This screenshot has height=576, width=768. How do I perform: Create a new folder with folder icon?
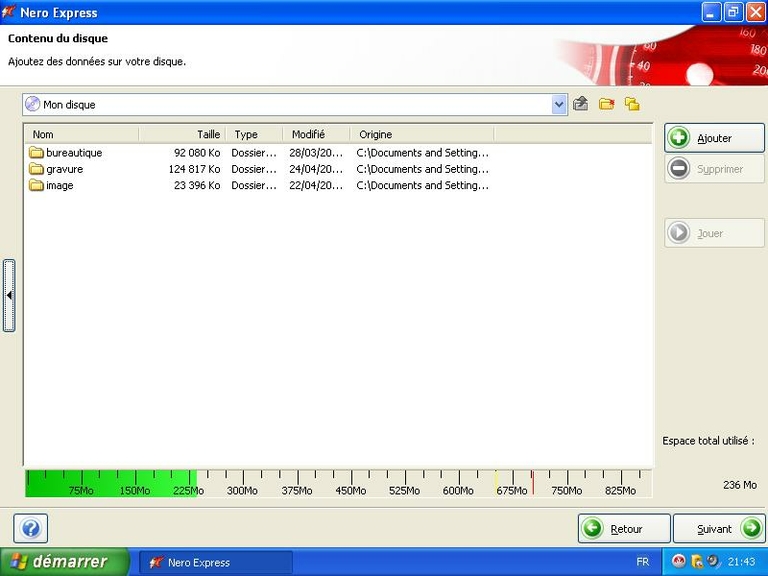pyautogui.click(x=606, y=104)
